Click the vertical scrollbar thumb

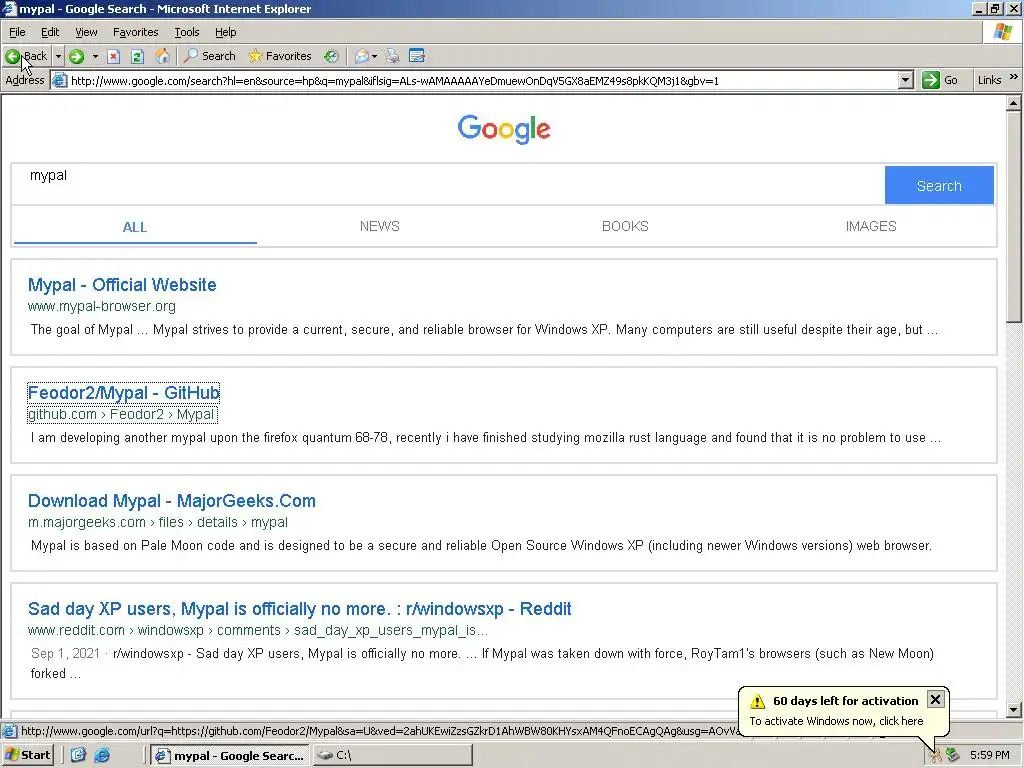(x=1014, y=217)
